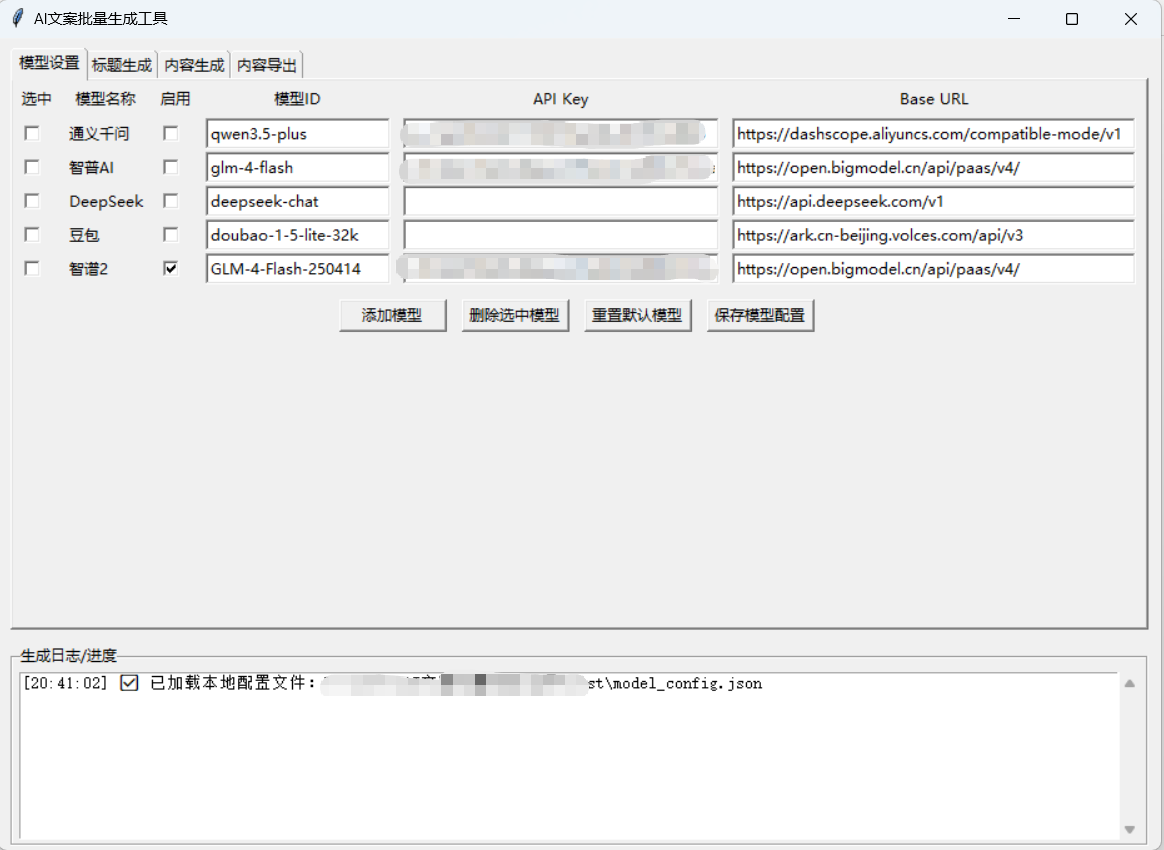Disable the 启用 checkbox for 智谱2

tap(169, 268)
